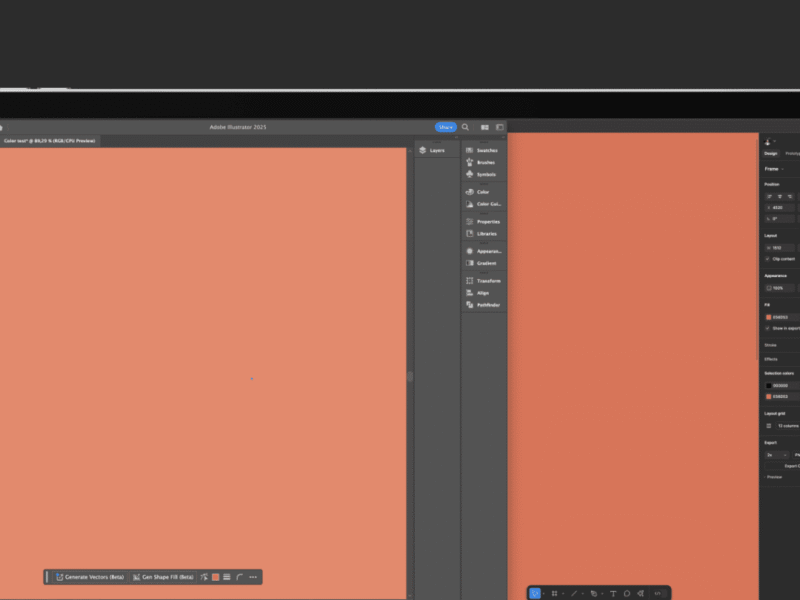Click Generate Vectors (Beta) in the contextual bar
The width and height of the screenshot is (800, 600).
(90, 577)
